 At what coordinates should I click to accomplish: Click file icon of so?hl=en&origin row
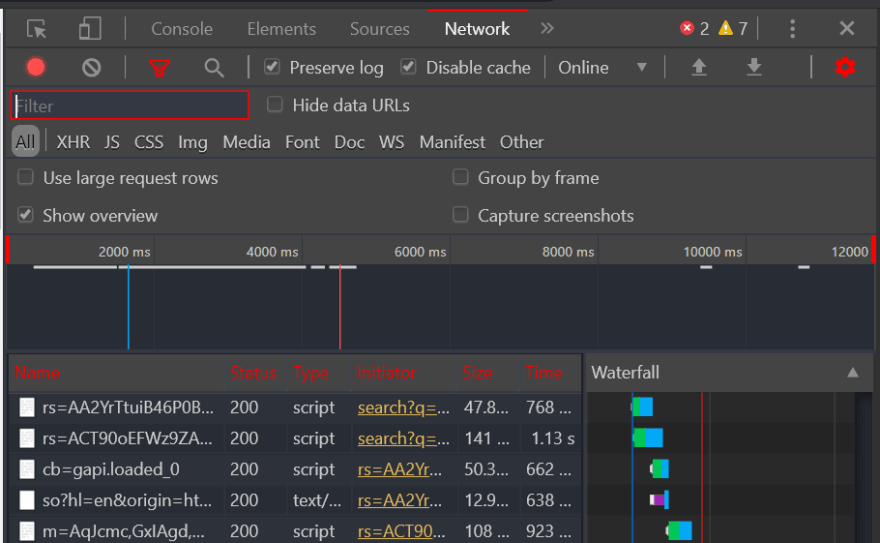click(x=27, y=500)
